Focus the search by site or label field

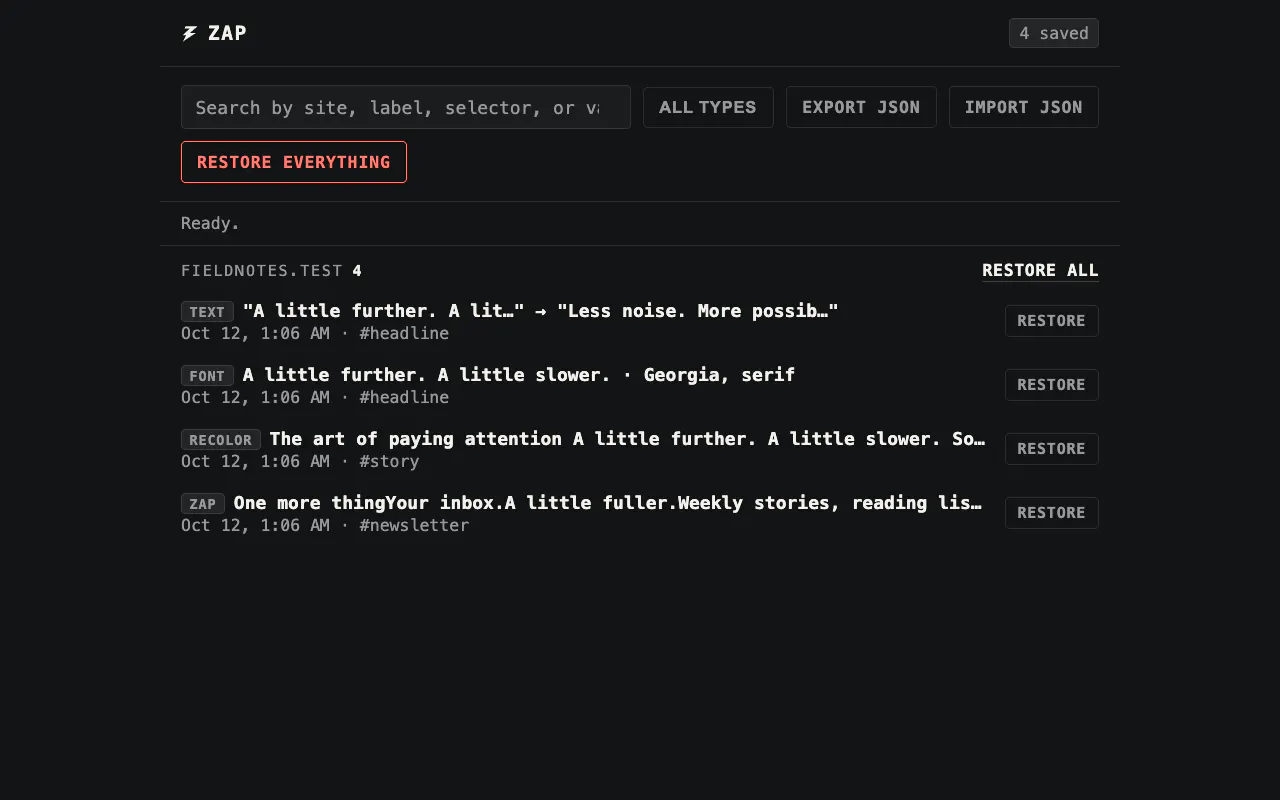pyautogui.click(x=406, y=107)
